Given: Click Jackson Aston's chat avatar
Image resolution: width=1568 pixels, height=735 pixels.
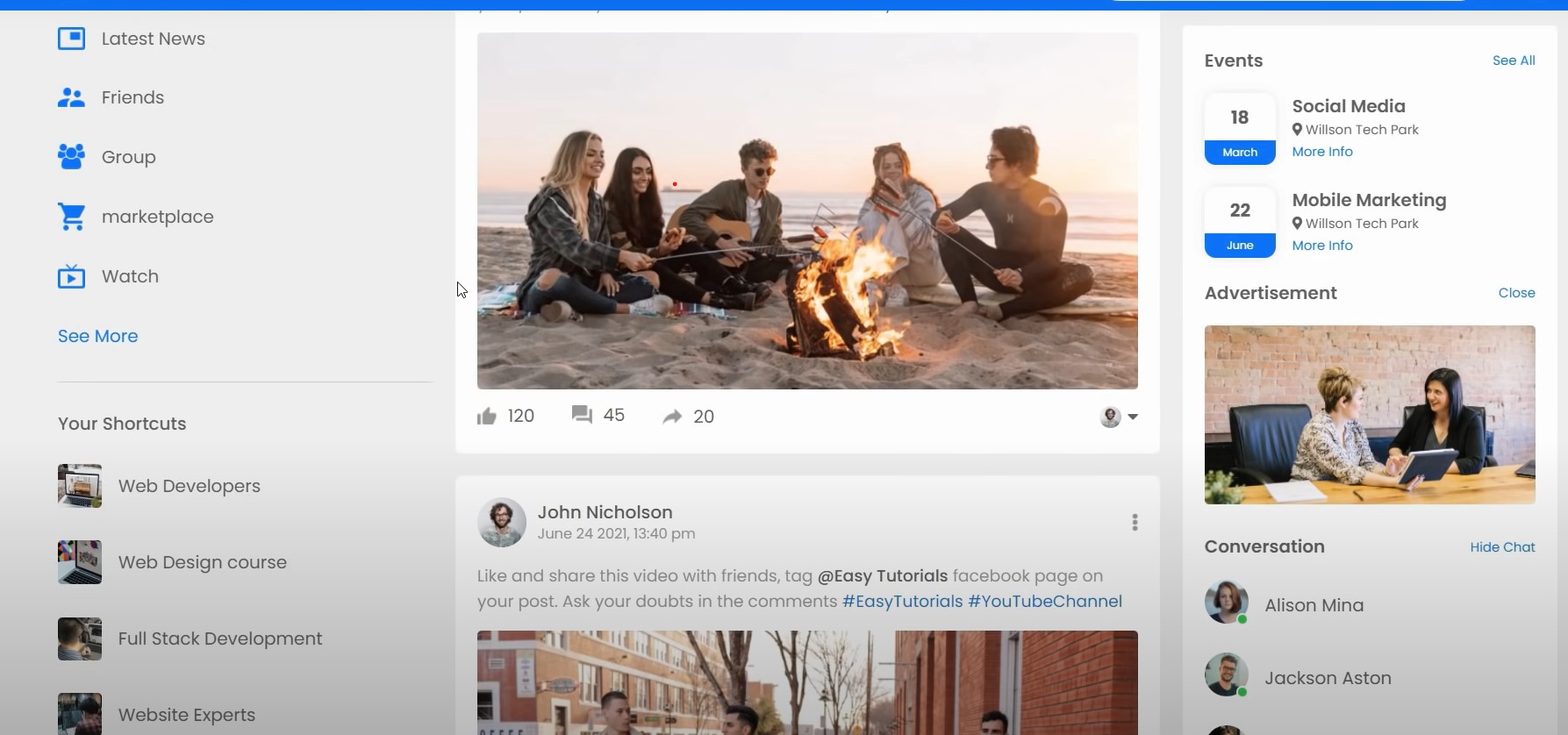Looking at the screenshot, I should tap(1226, 675).
